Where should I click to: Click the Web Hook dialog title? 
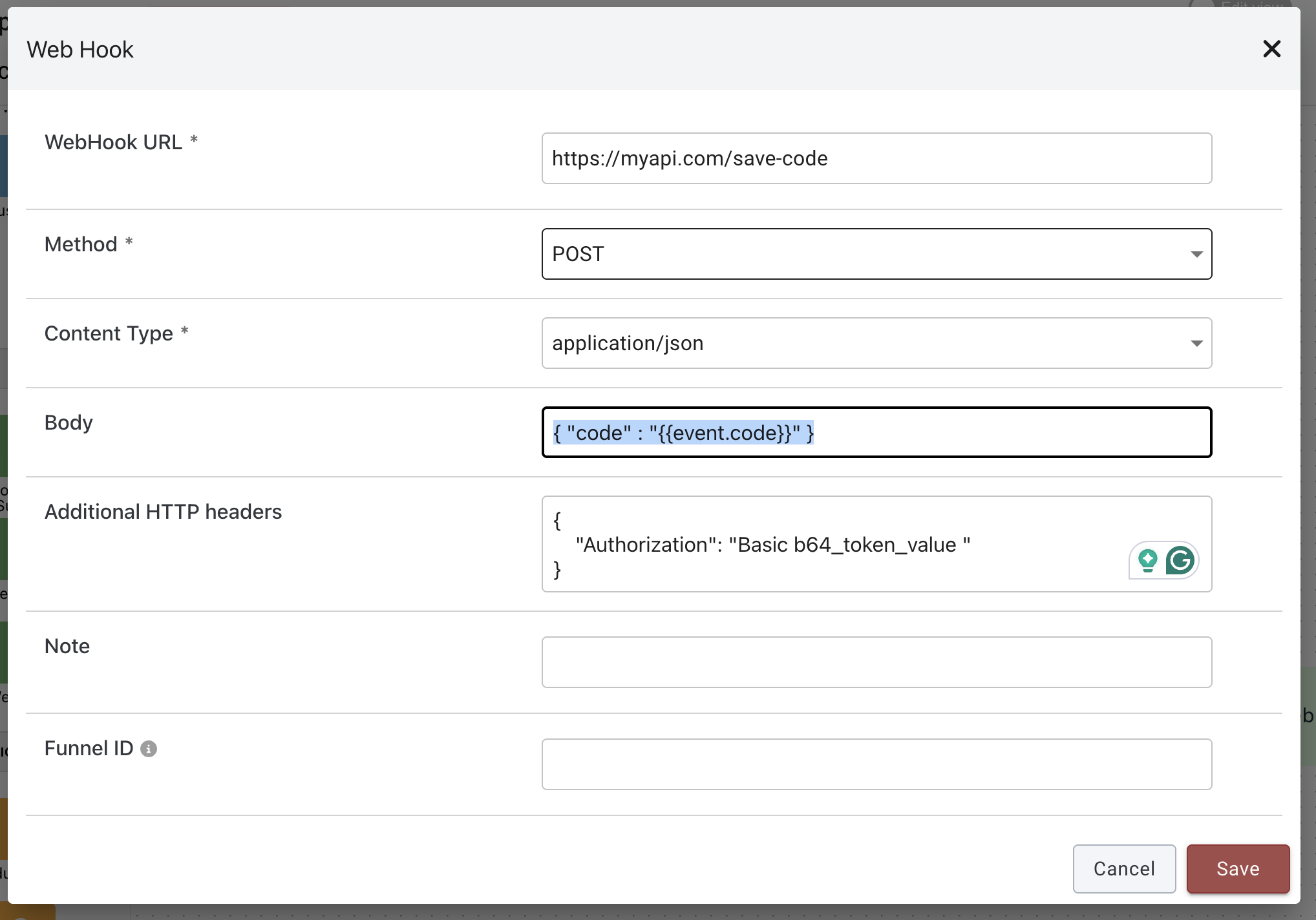(80, 50)
